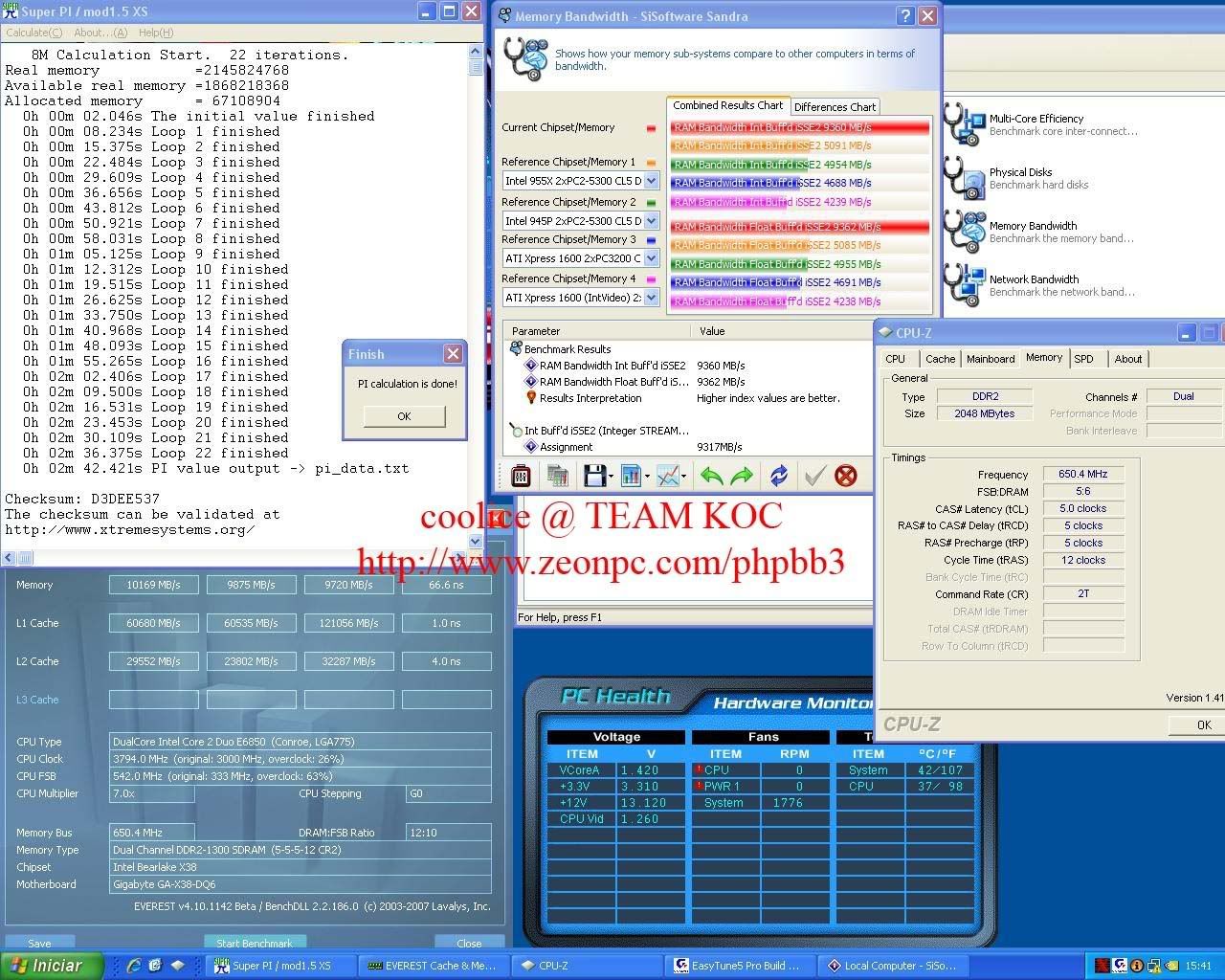The height and width of the screenshot is (980, 1225).
Task: Click CPU-Z Frequency value 650.4 MHz
Action: [x=1082, y=474]
